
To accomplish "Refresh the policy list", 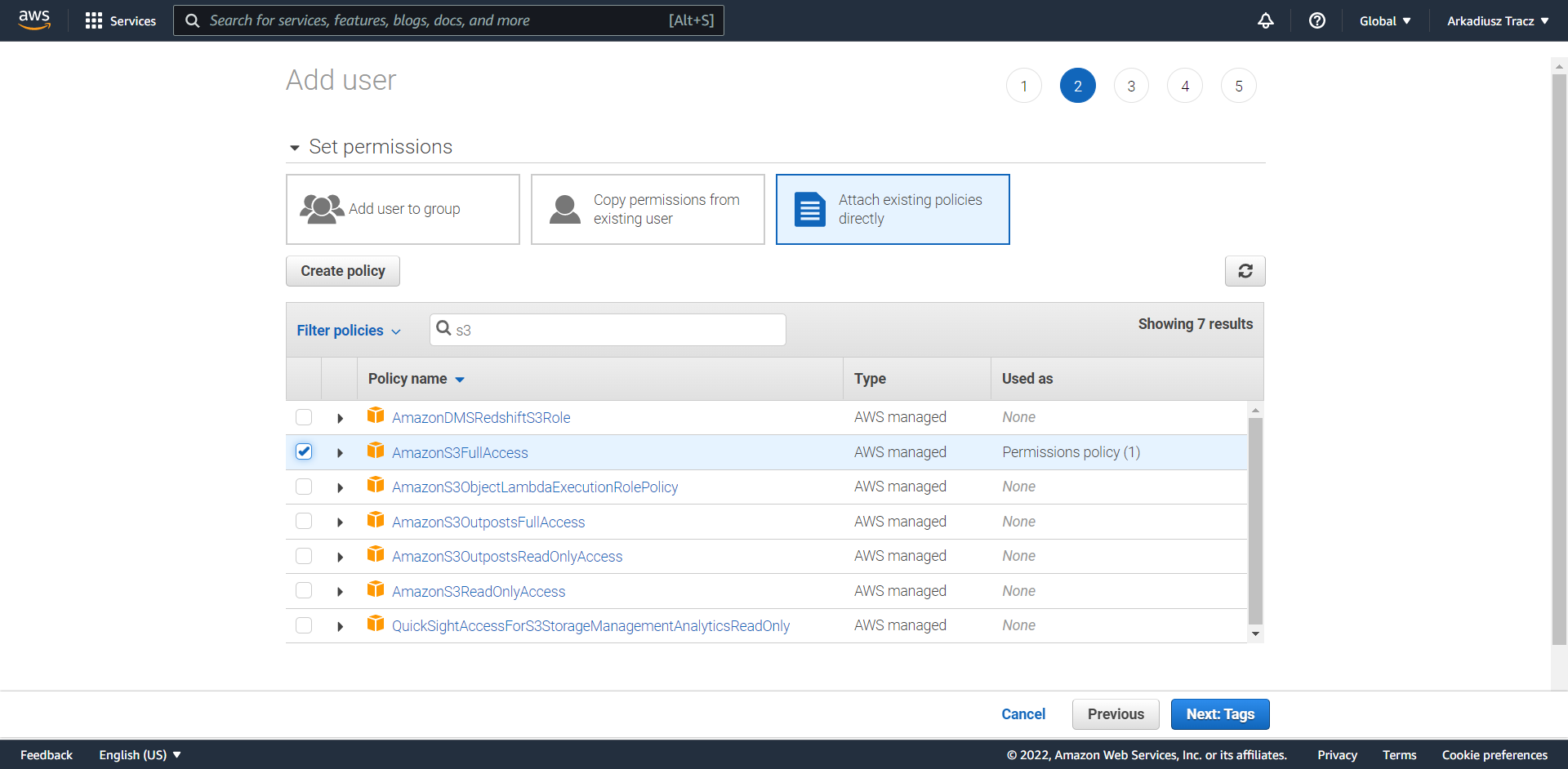I will click(1245, 271).
